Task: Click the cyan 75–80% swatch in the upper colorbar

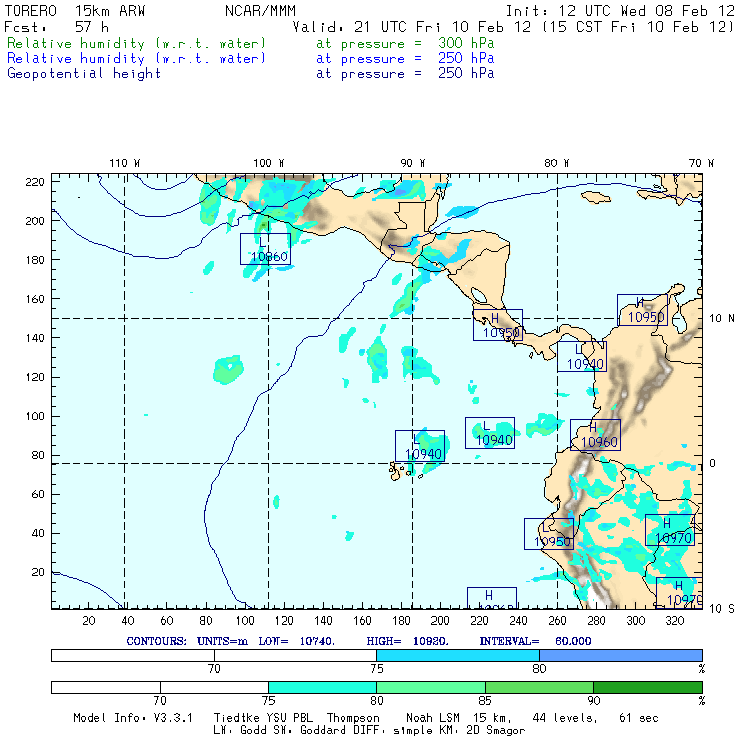Action: tap(458, 655)
